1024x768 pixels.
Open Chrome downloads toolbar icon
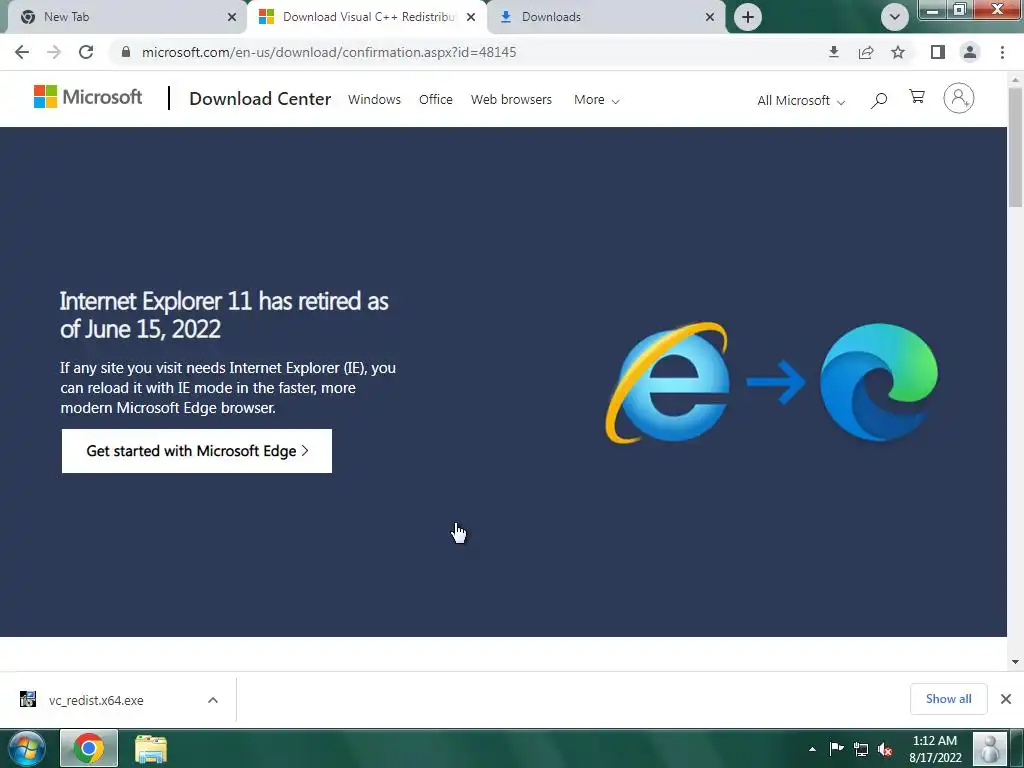[x=833, y=52]
